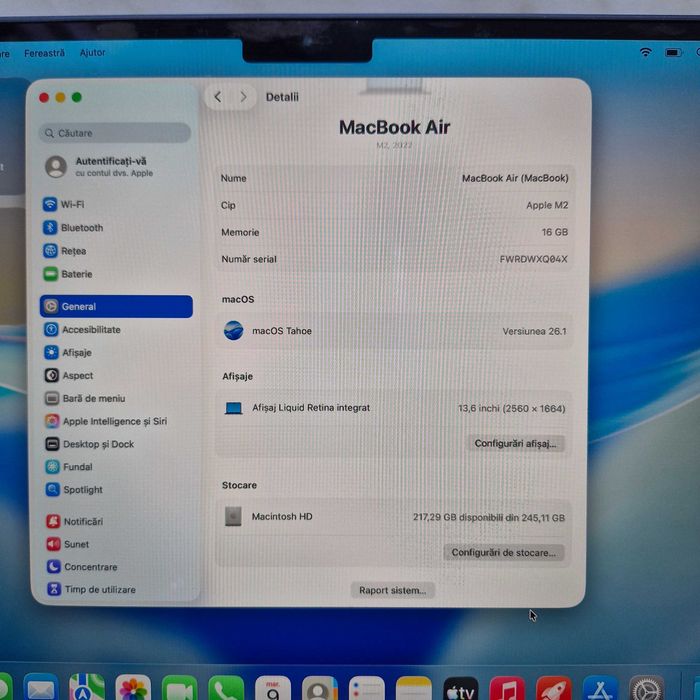Open Sunet settings in the sidebar
The width and height of the screenshot is (700, 700).
point(67,544)
